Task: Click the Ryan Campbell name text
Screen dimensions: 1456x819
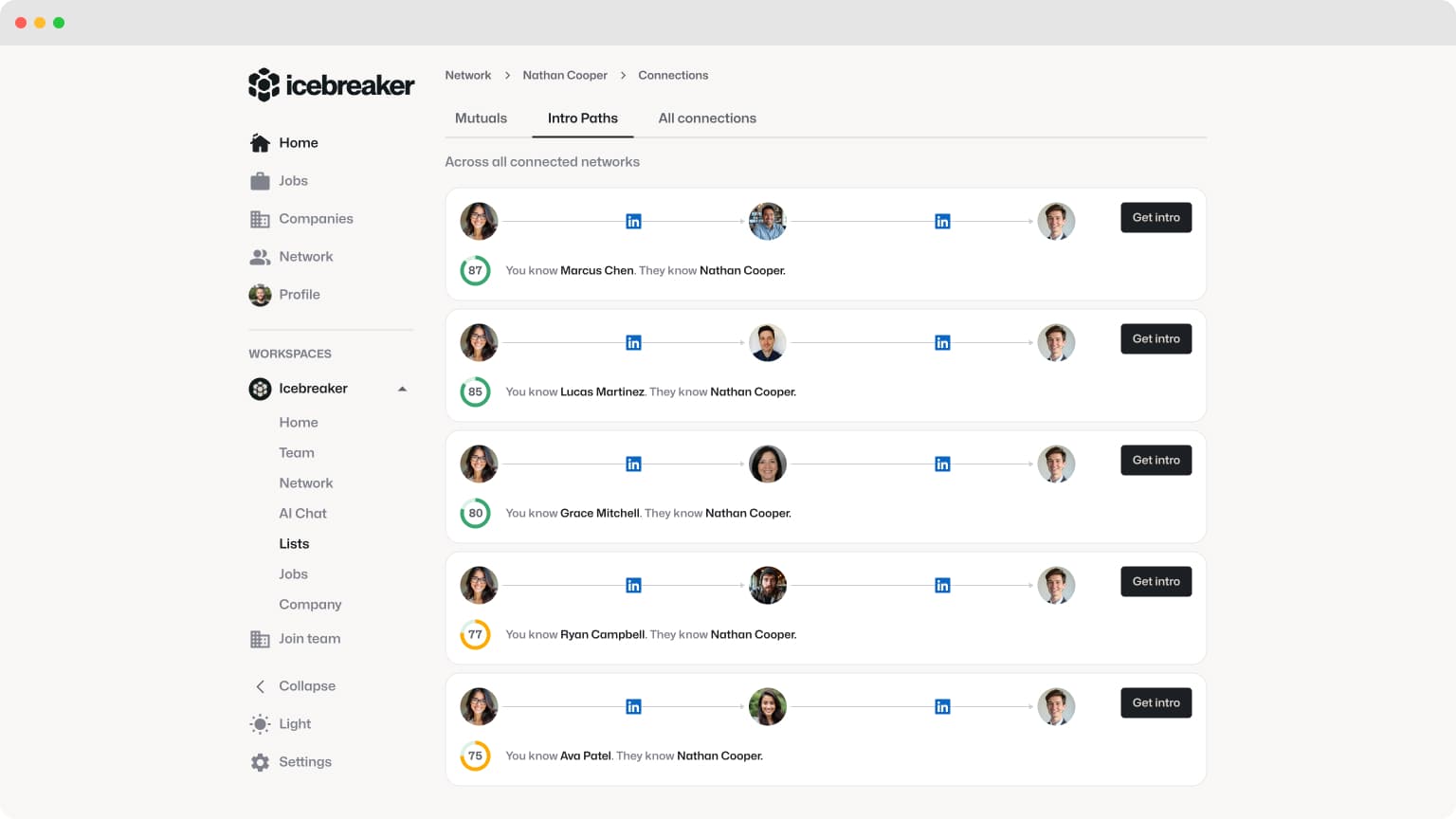Action: click(603, 635)
